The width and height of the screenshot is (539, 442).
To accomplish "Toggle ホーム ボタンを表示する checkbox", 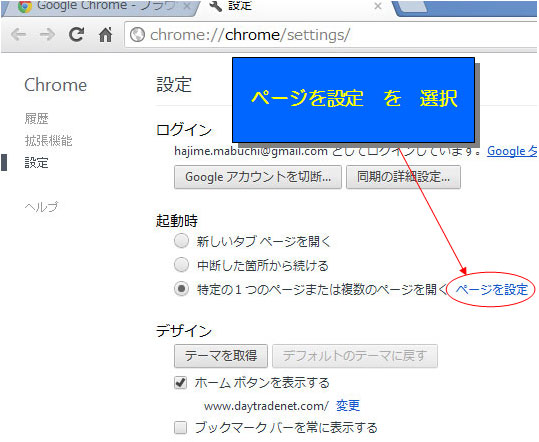I will 180,382.
